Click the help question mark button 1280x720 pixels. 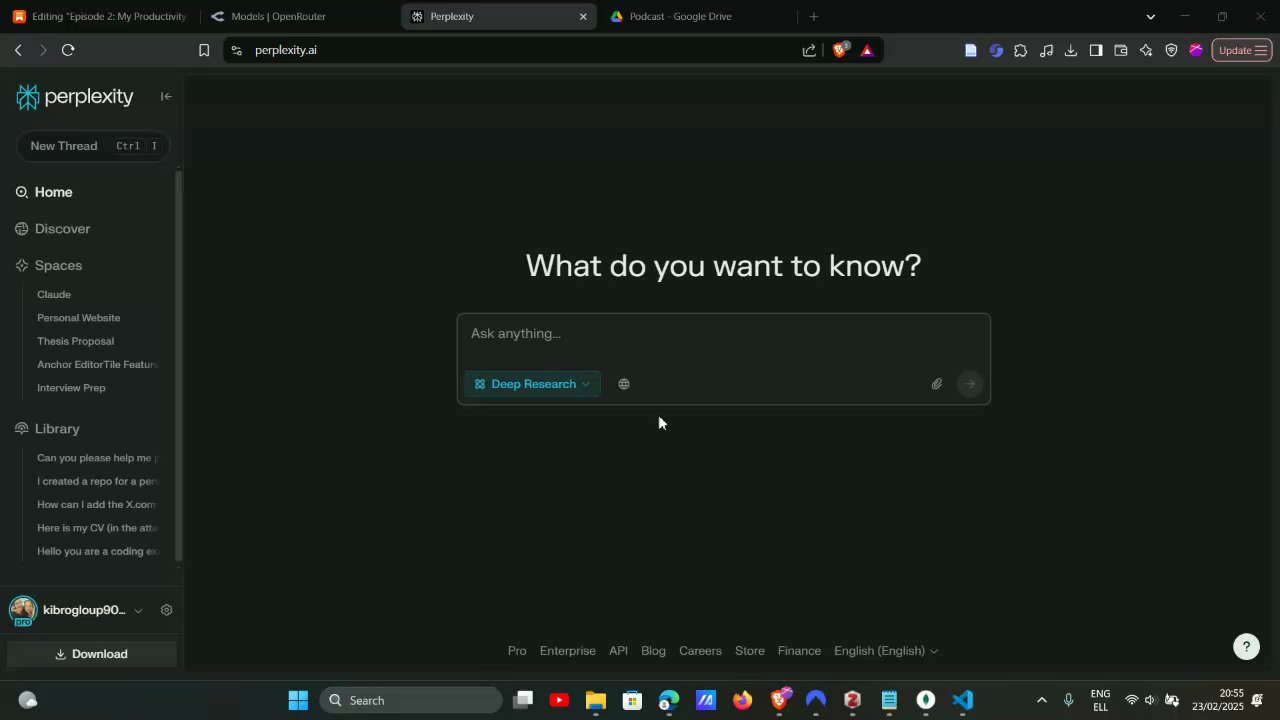pos(1246,647)
